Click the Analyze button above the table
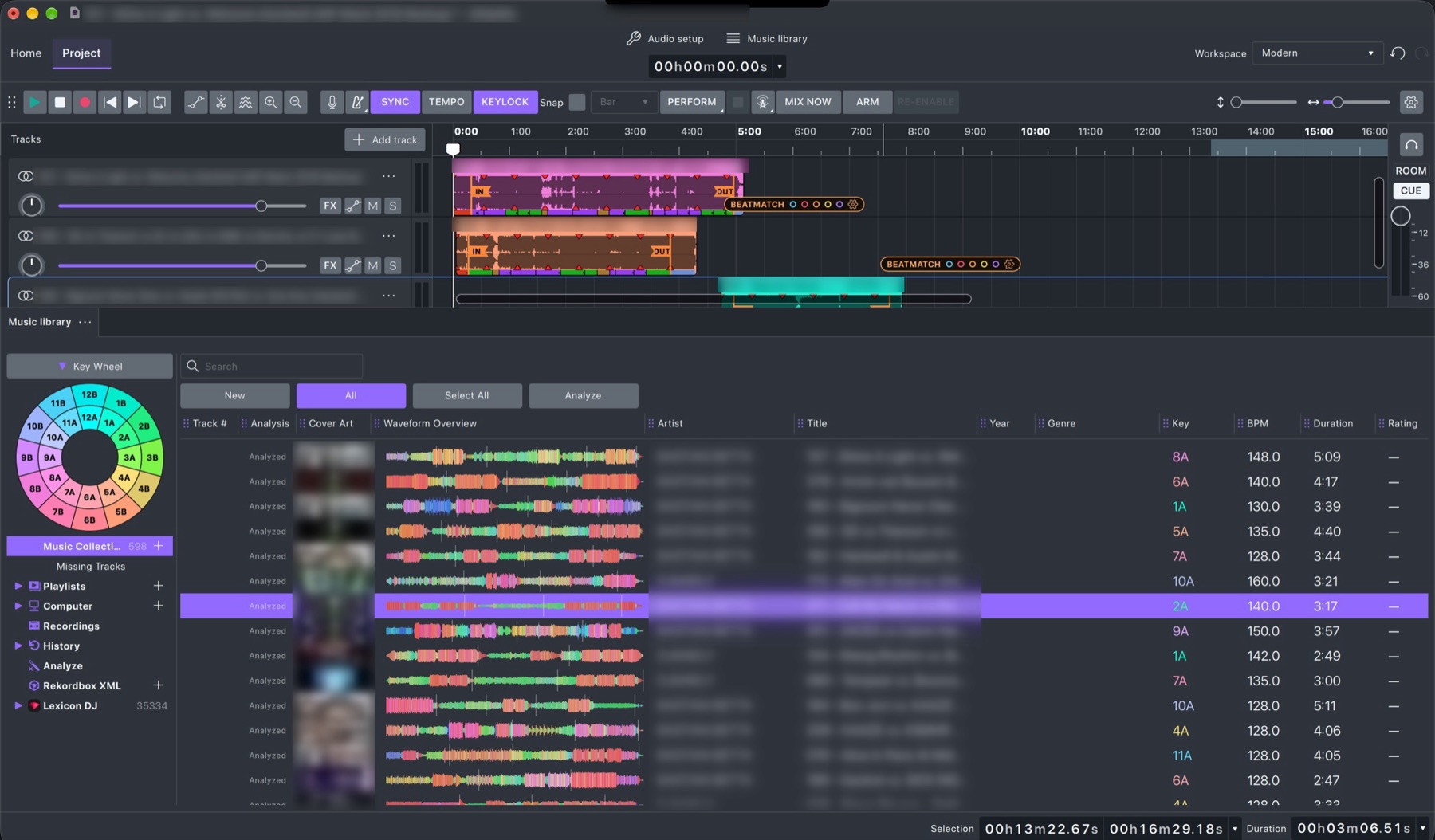The width and height of the screenshot is (1435, 840). 584,395
